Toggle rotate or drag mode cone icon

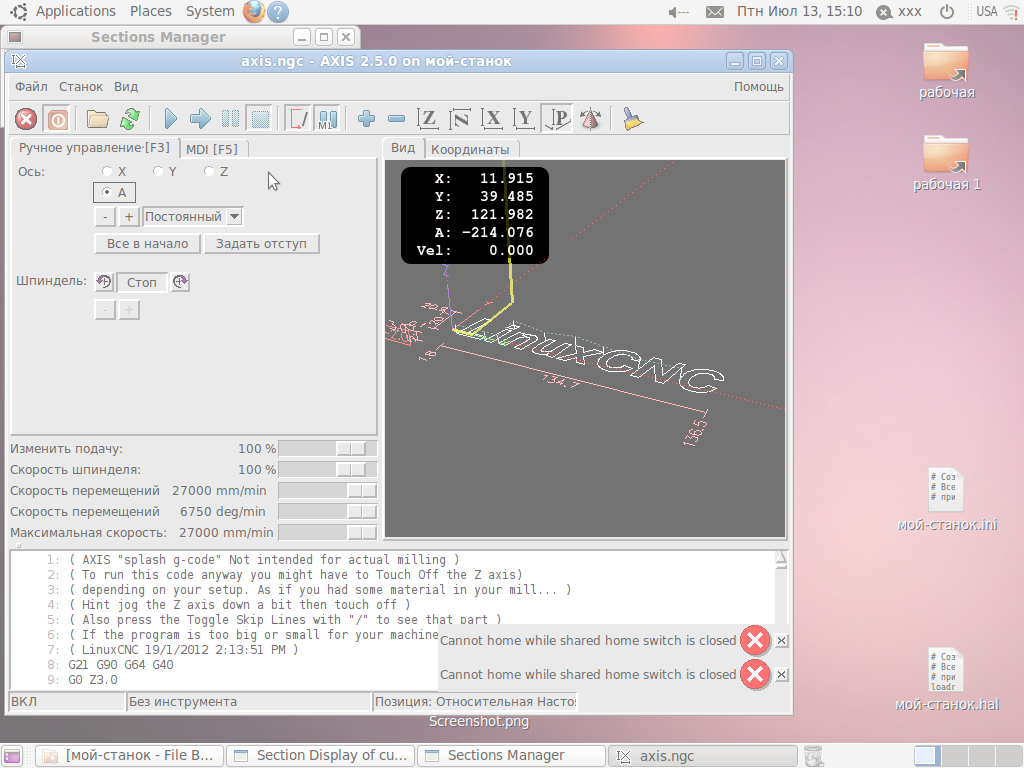(x=590, y=119)
